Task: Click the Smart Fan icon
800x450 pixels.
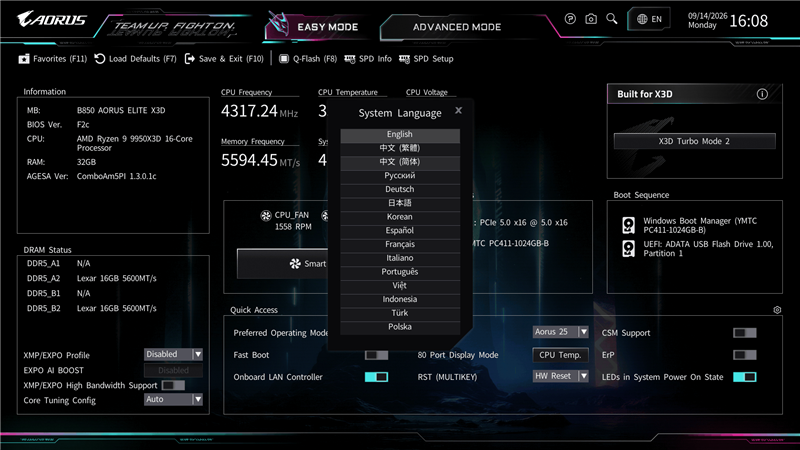Action: tap(295, 263)
